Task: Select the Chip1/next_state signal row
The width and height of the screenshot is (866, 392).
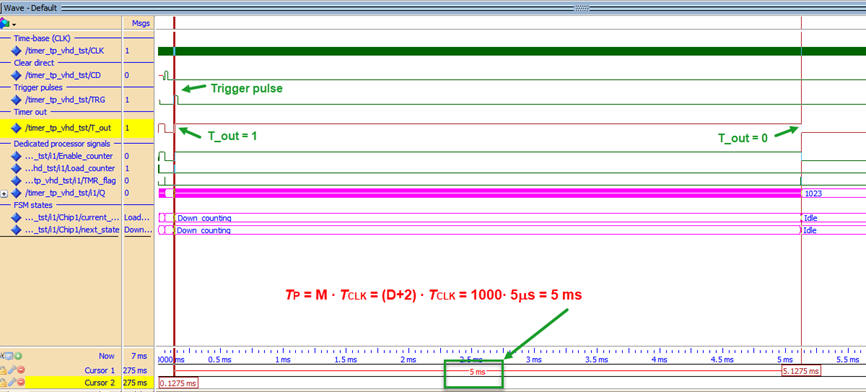Action: pos(72,230)
